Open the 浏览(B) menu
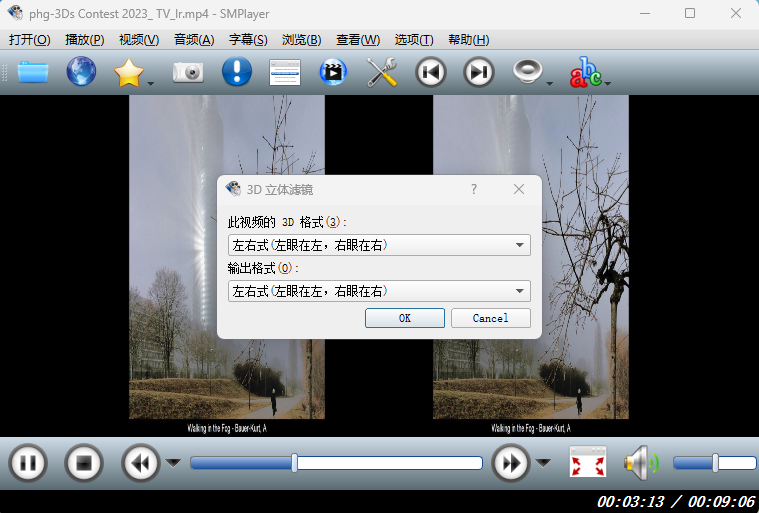Image resolution: width=759 pixels, height=513 pixels. point(302,40)
